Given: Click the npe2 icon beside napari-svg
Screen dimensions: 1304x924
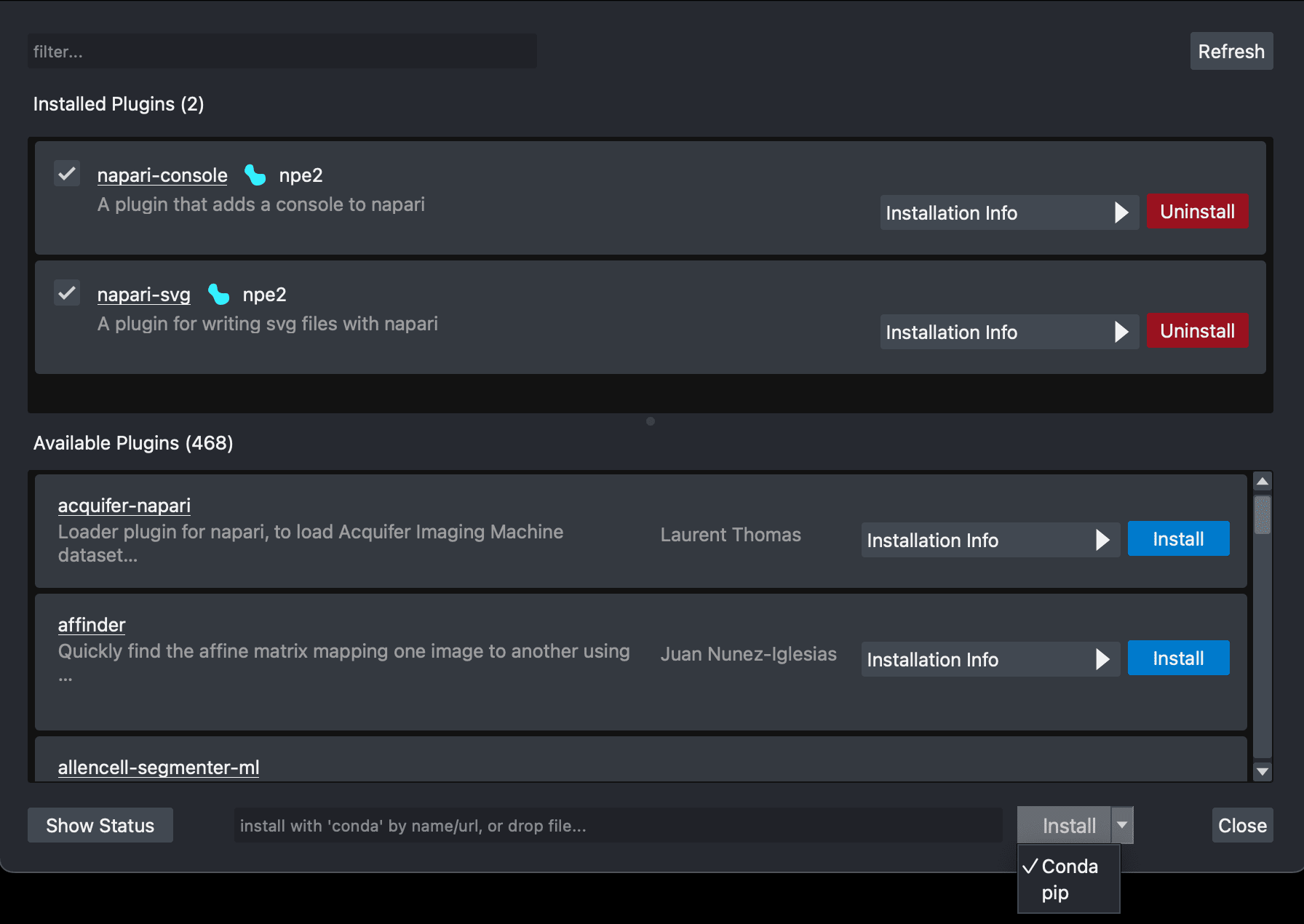Looking at the screenshot, I should click(219, 294).
